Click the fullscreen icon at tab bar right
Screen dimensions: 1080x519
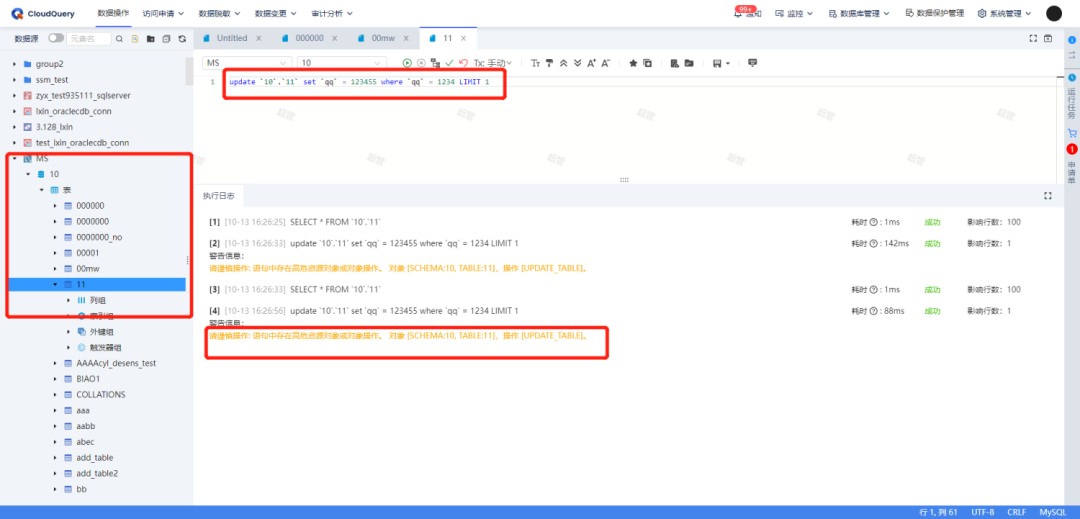point(1033,39)
